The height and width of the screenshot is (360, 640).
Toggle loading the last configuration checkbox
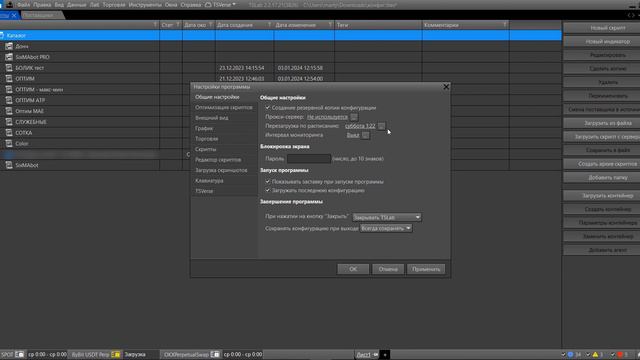tap(268, 191)
